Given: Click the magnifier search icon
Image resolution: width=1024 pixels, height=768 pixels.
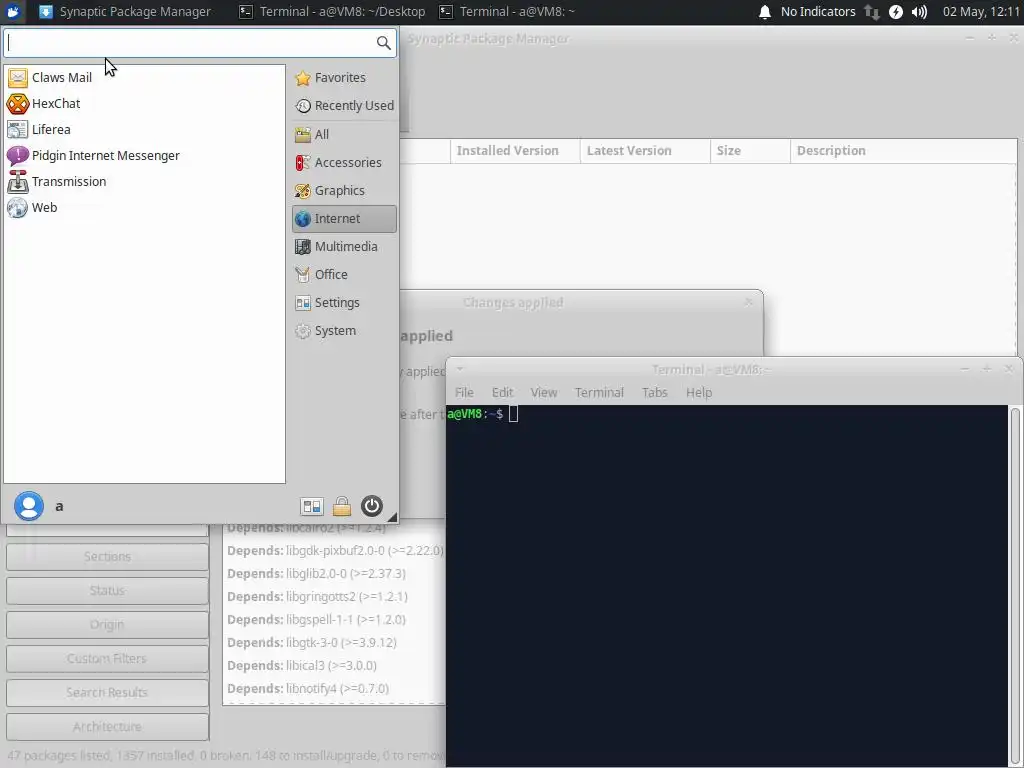Looking at the screenshot, I should [x=383, y=43].
